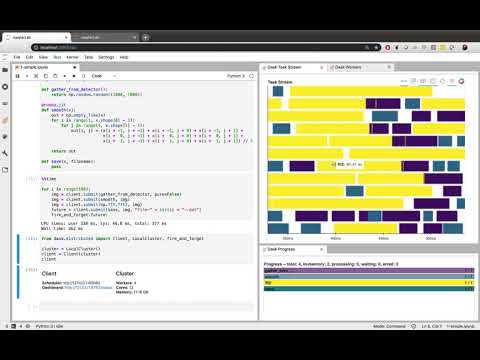
Task: Copy the selected cell icon
Action: click(x=46, y=76)
